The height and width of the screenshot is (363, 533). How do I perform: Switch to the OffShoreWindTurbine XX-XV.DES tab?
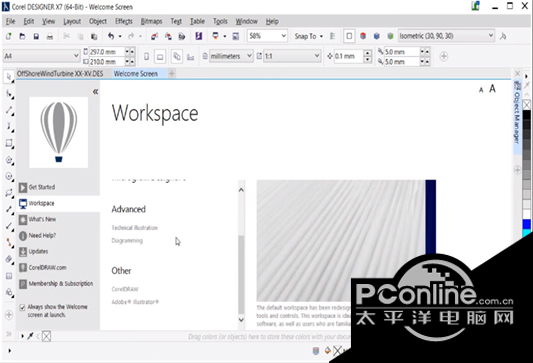pyautogui.click(x=60, y=74)
